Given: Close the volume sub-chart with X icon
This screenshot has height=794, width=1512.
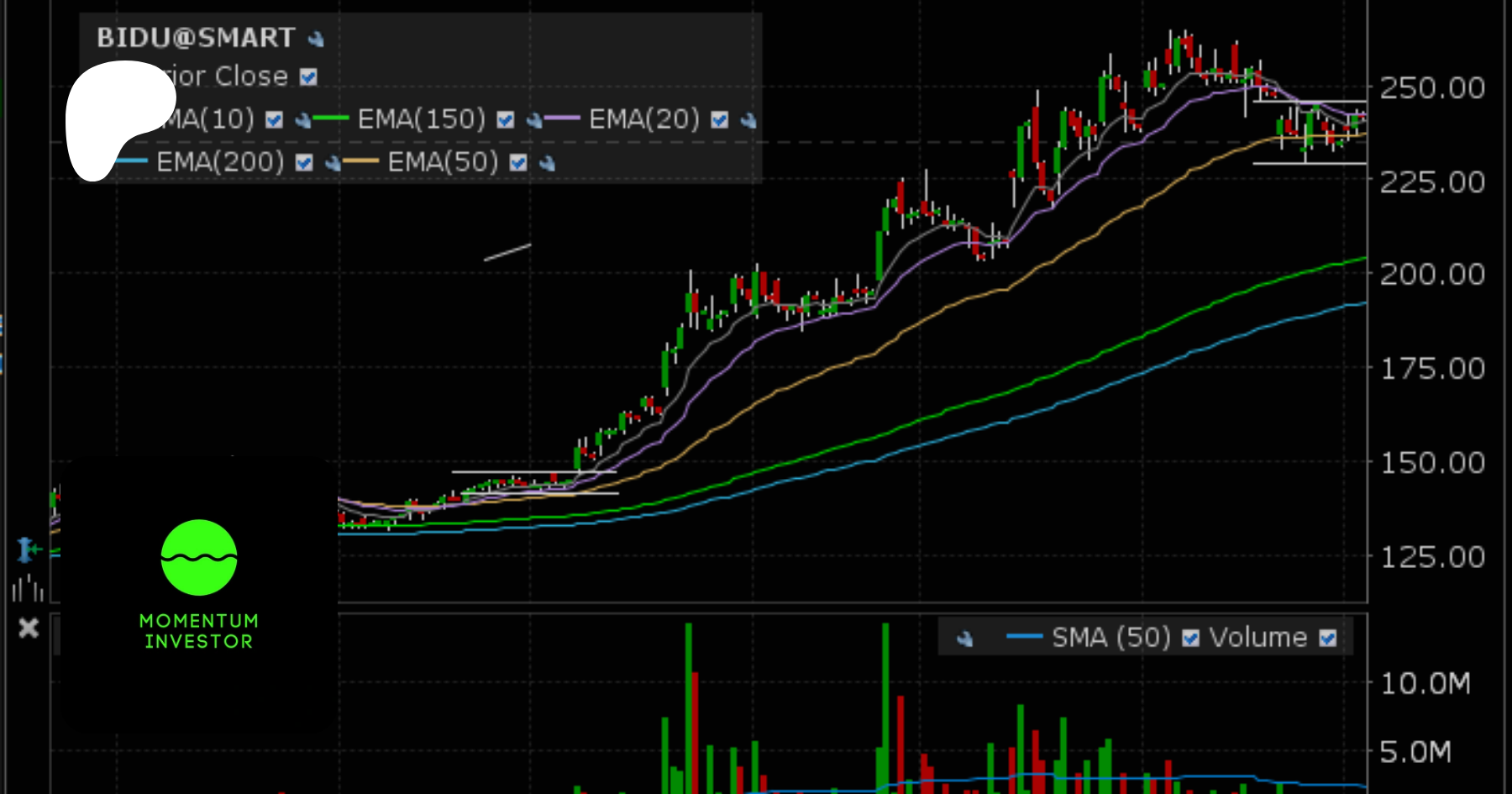Looking at the screenshot, I should pos(29,628).
